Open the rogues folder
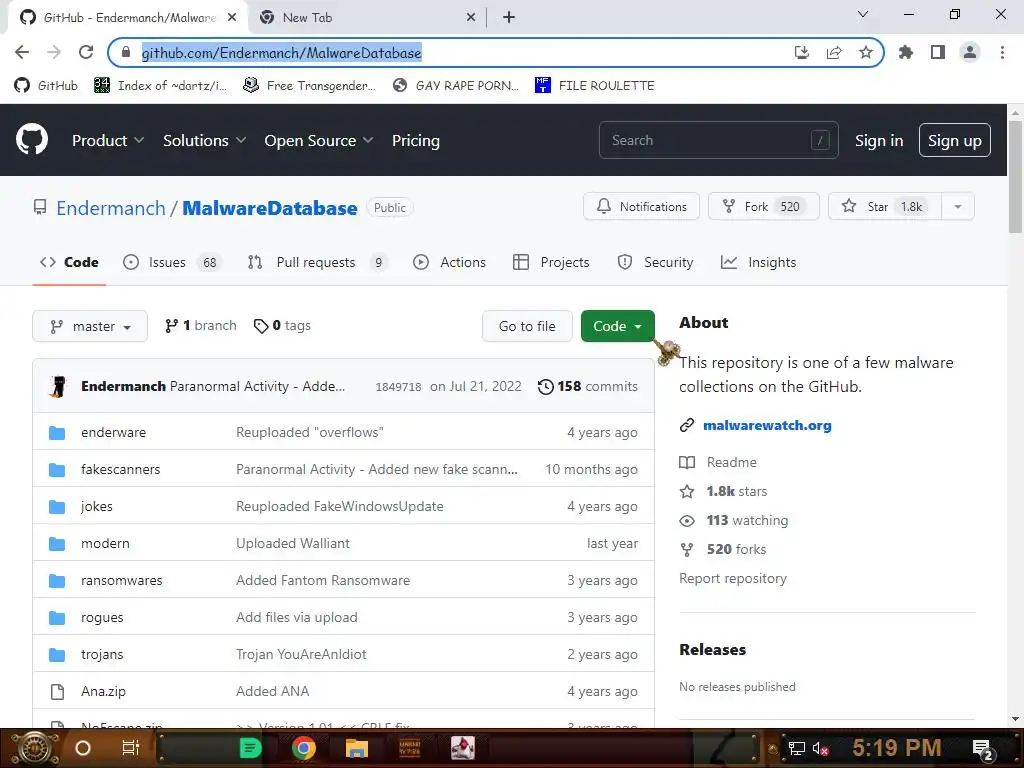 (102, 617)
